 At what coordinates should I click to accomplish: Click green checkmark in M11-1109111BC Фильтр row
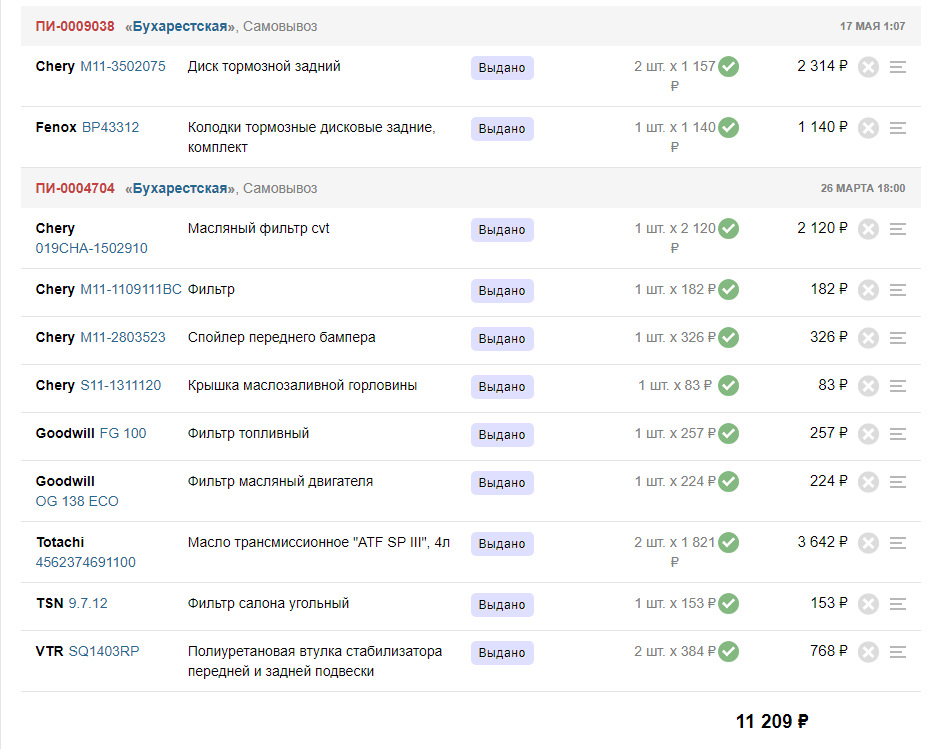coord(728,289)
